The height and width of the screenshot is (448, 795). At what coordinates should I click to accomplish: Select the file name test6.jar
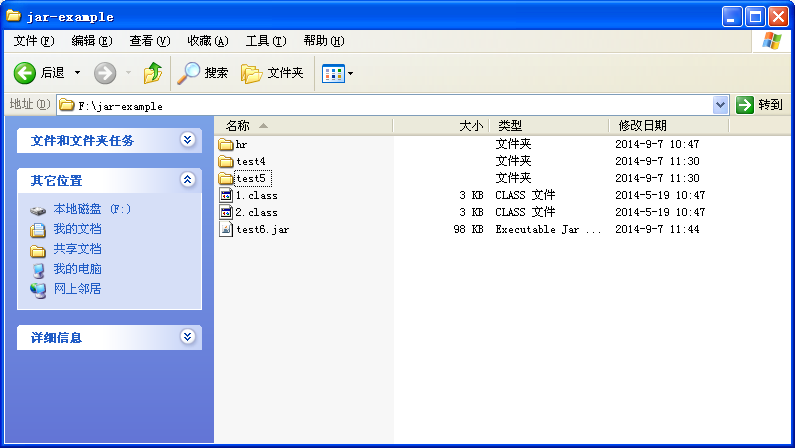pos(263,230)
